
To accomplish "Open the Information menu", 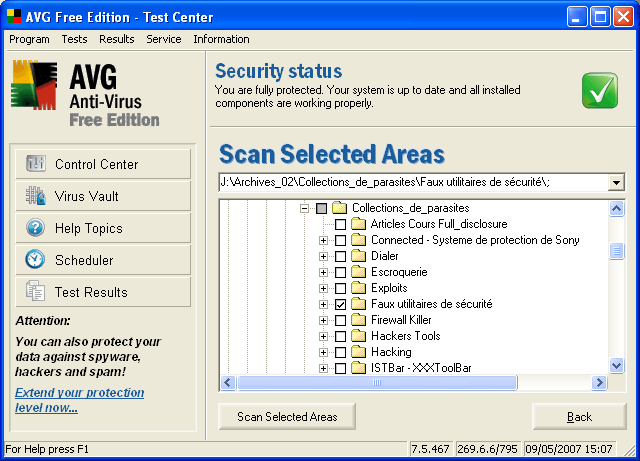I will [x=221, y=39].
